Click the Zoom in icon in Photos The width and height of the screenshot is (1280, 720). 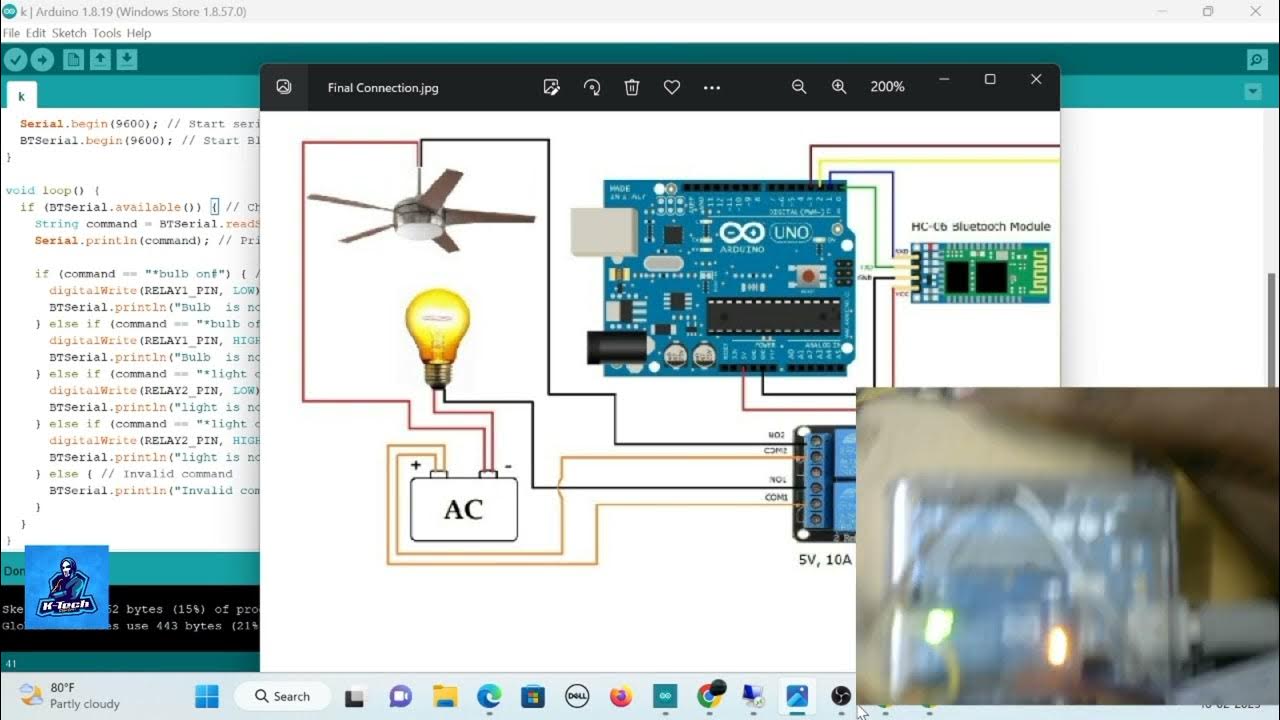[839, 87]
